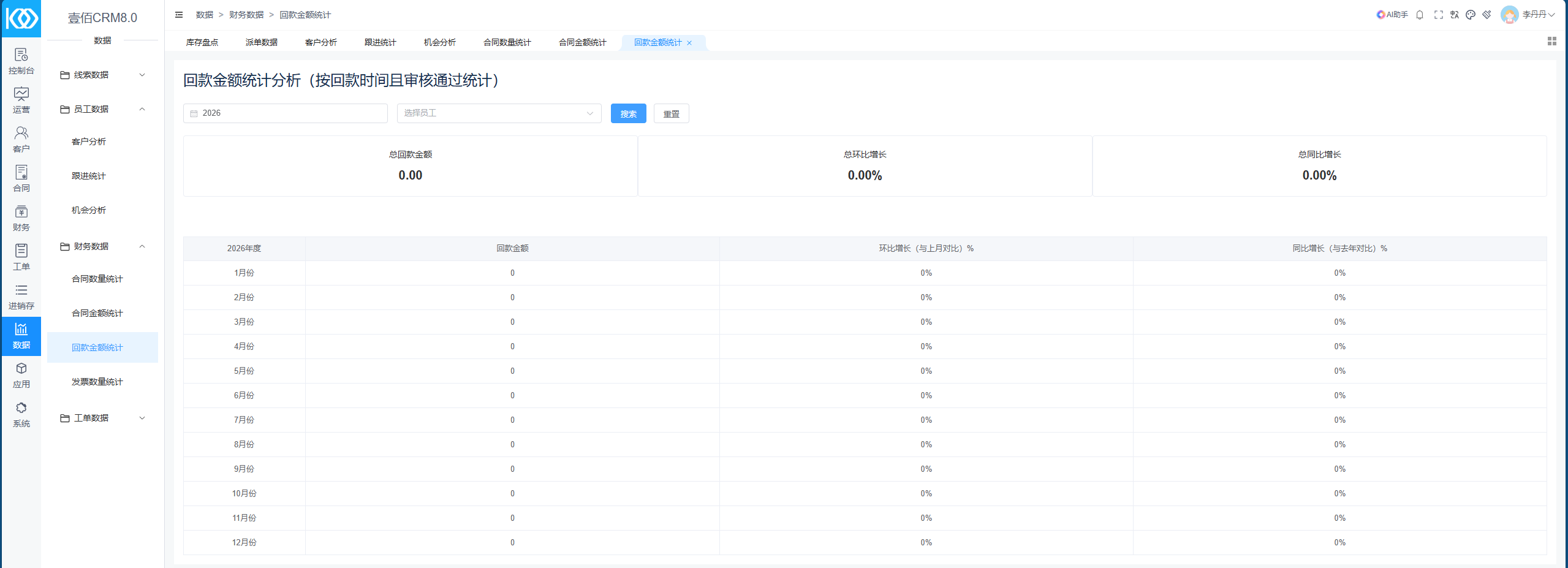This screenshot has width=1568, height=568.
Task: Open the 进销存 inventory section
Action: pyautogui.click(x=21, y=297)
